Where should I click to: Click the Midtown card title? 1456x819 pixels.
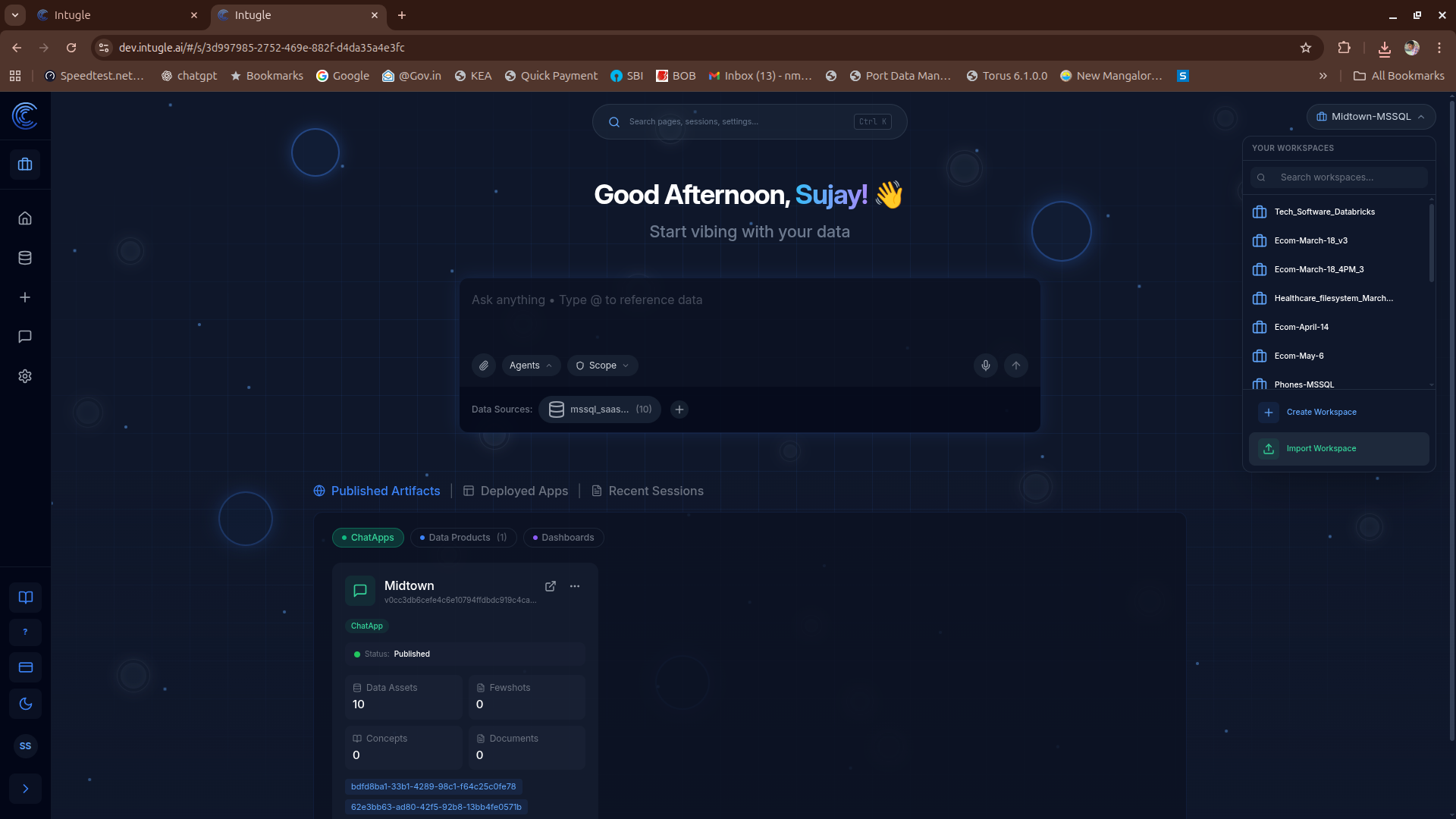point(409,586)
